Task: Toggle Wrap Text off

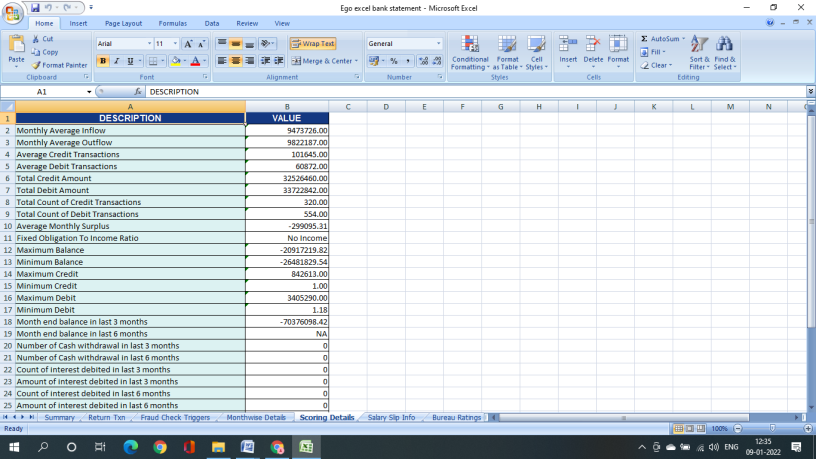Action: click(313, 44)
